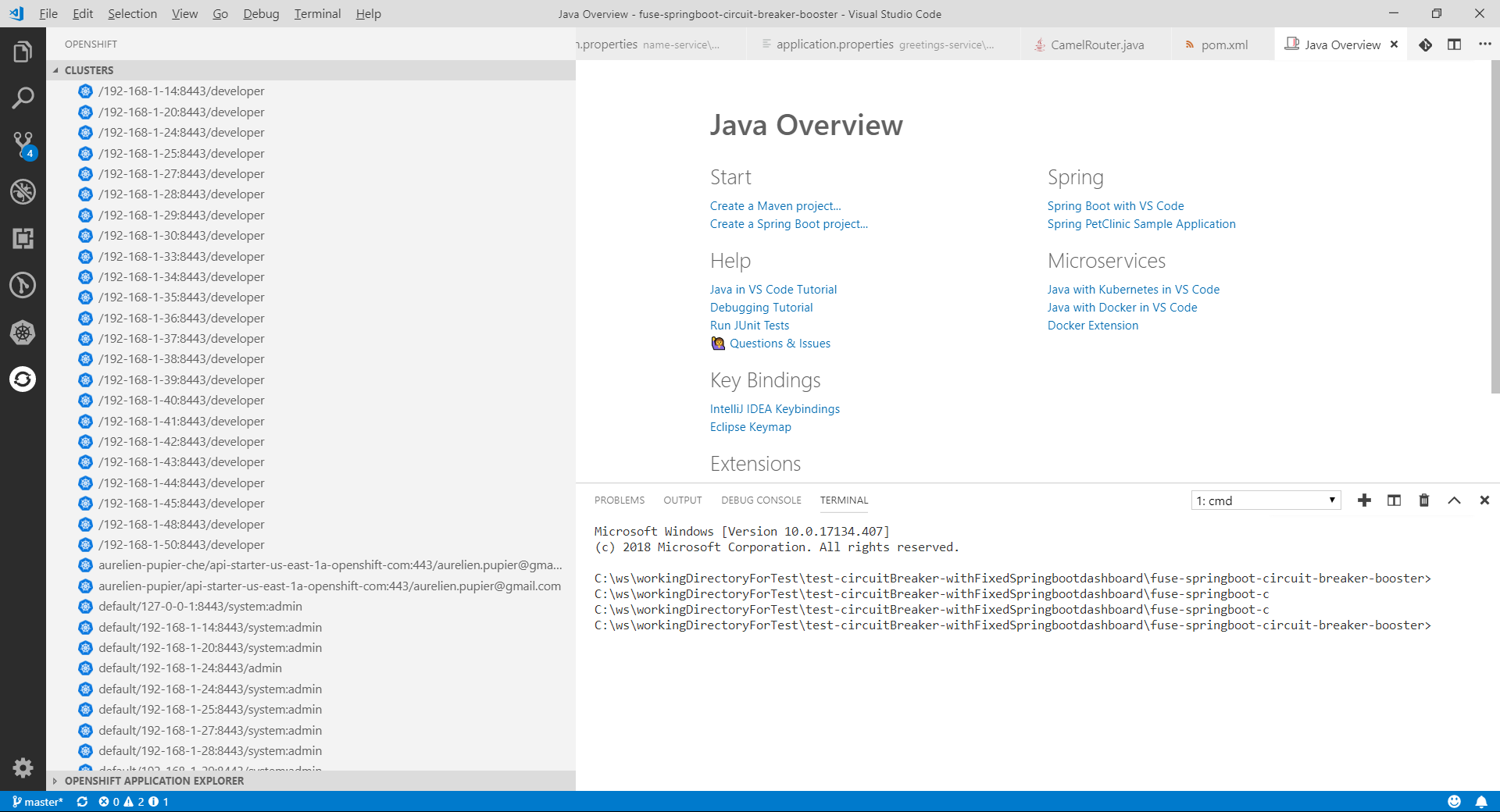Show the OUTPUT panel tab
The height and width of the screenshot is (812, 1500).
pyautogui.click(x=683, y=500)
